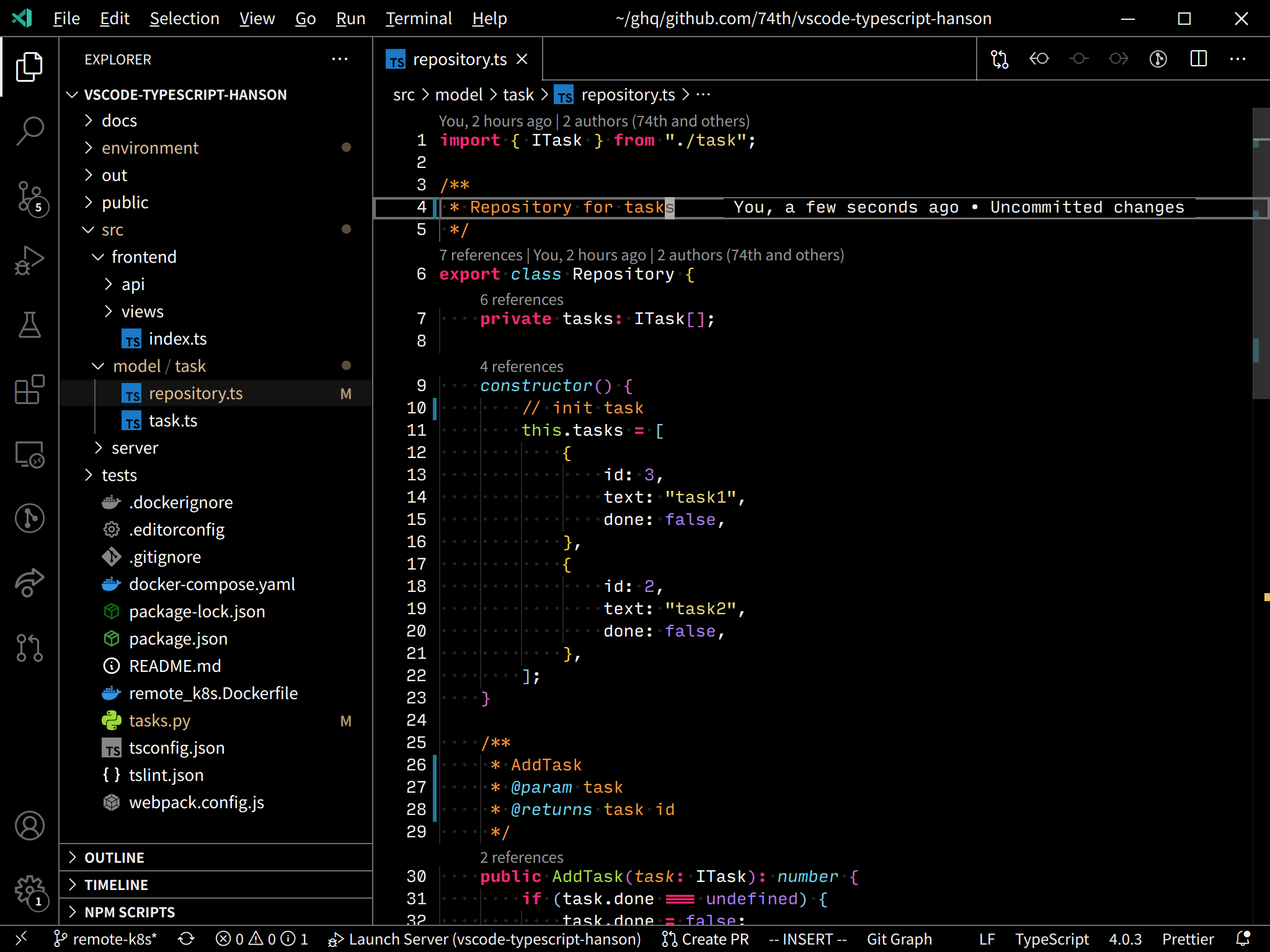Click the Prettier status bar item

(1188, 939)
